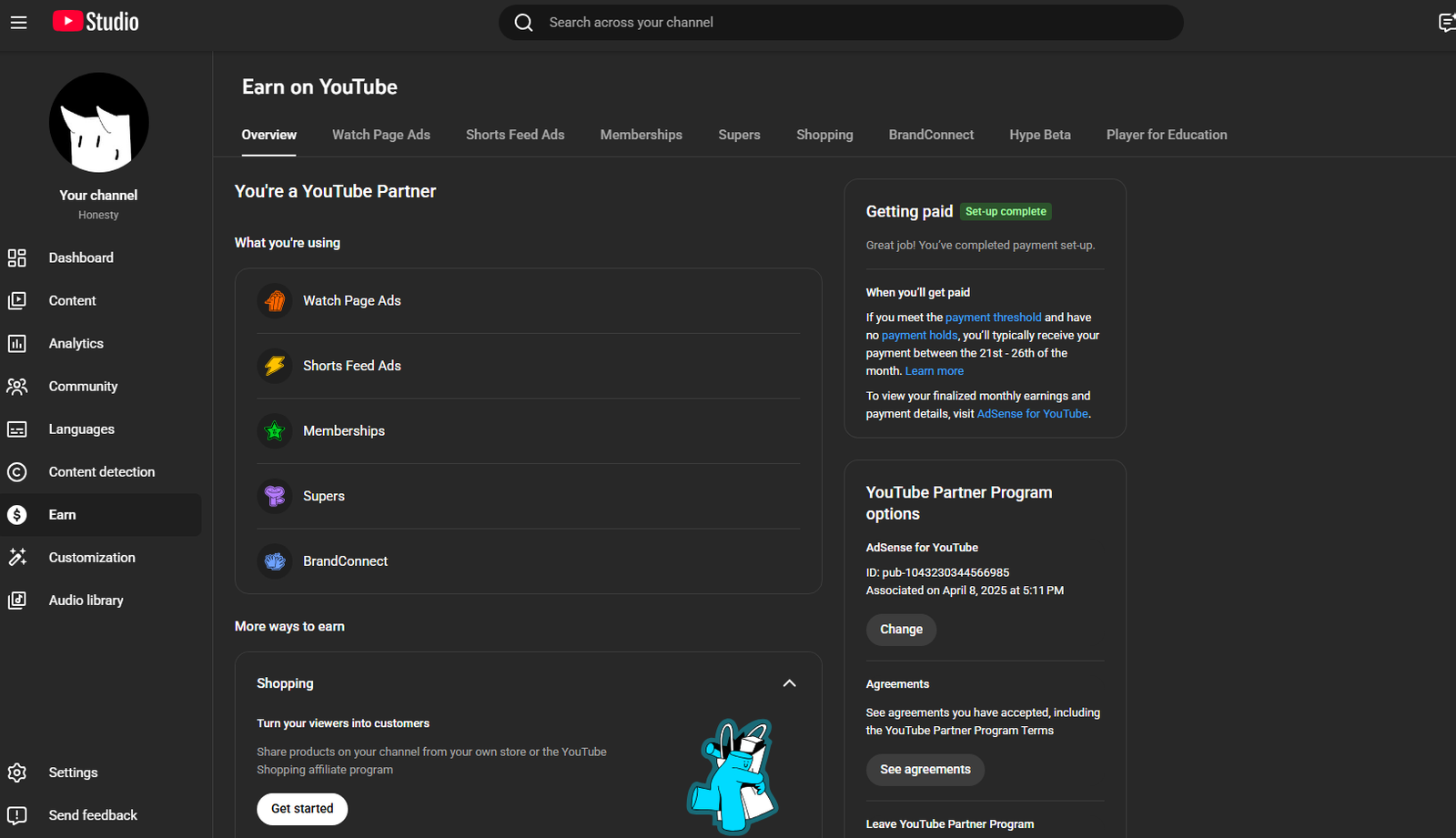Click the Content detection copyright icon
Viewport: 1456px width, 838px height.
(x=17, y=471)
